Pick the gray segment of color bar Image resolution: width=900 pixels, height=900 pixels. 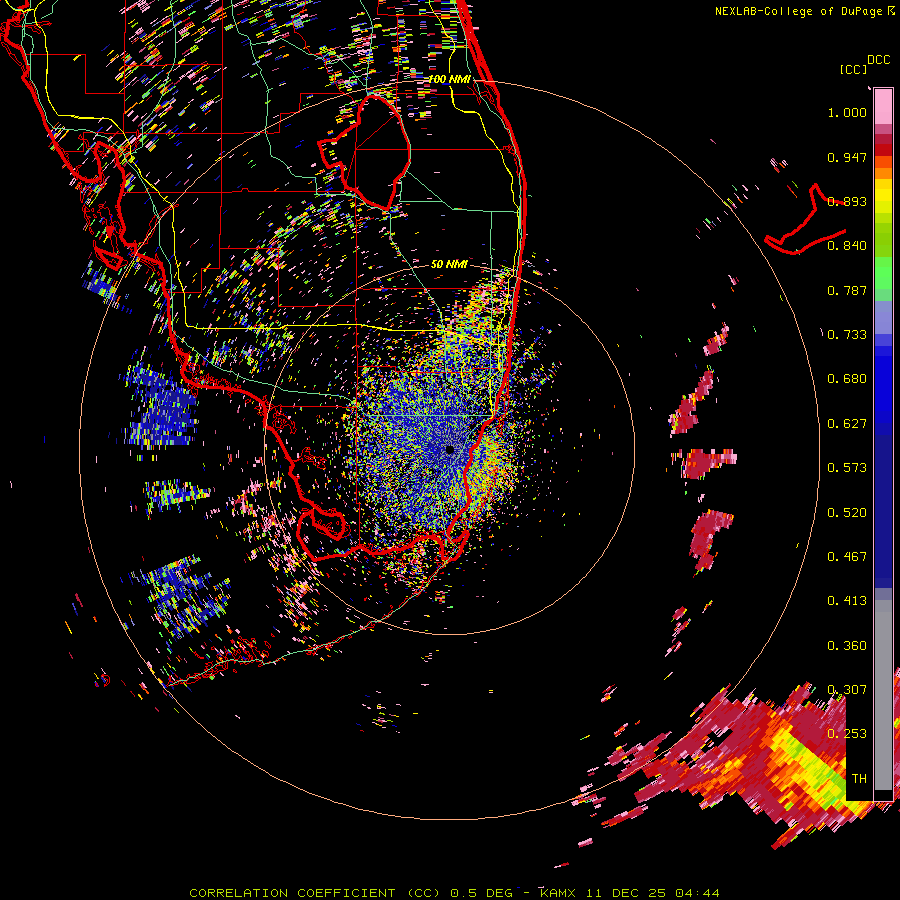[x=883, y=695]
